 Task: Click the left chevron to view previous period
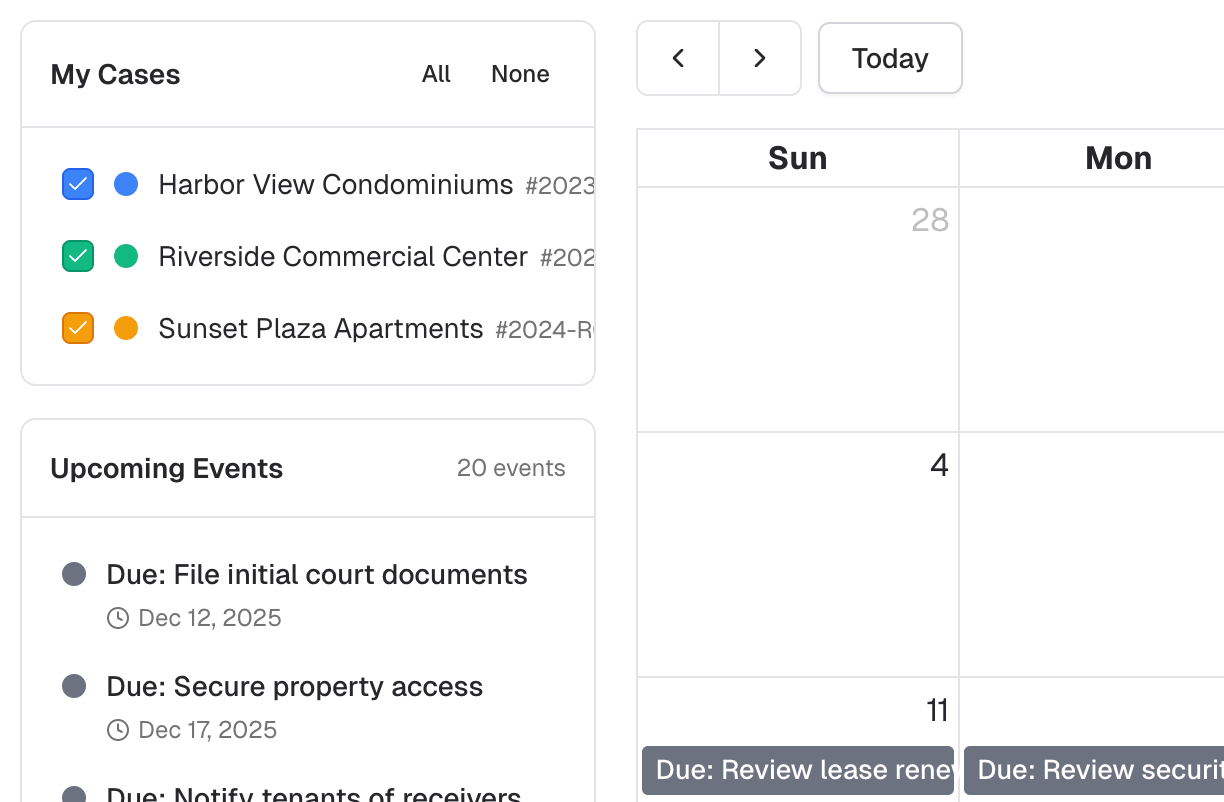click(x=678, y=58)
